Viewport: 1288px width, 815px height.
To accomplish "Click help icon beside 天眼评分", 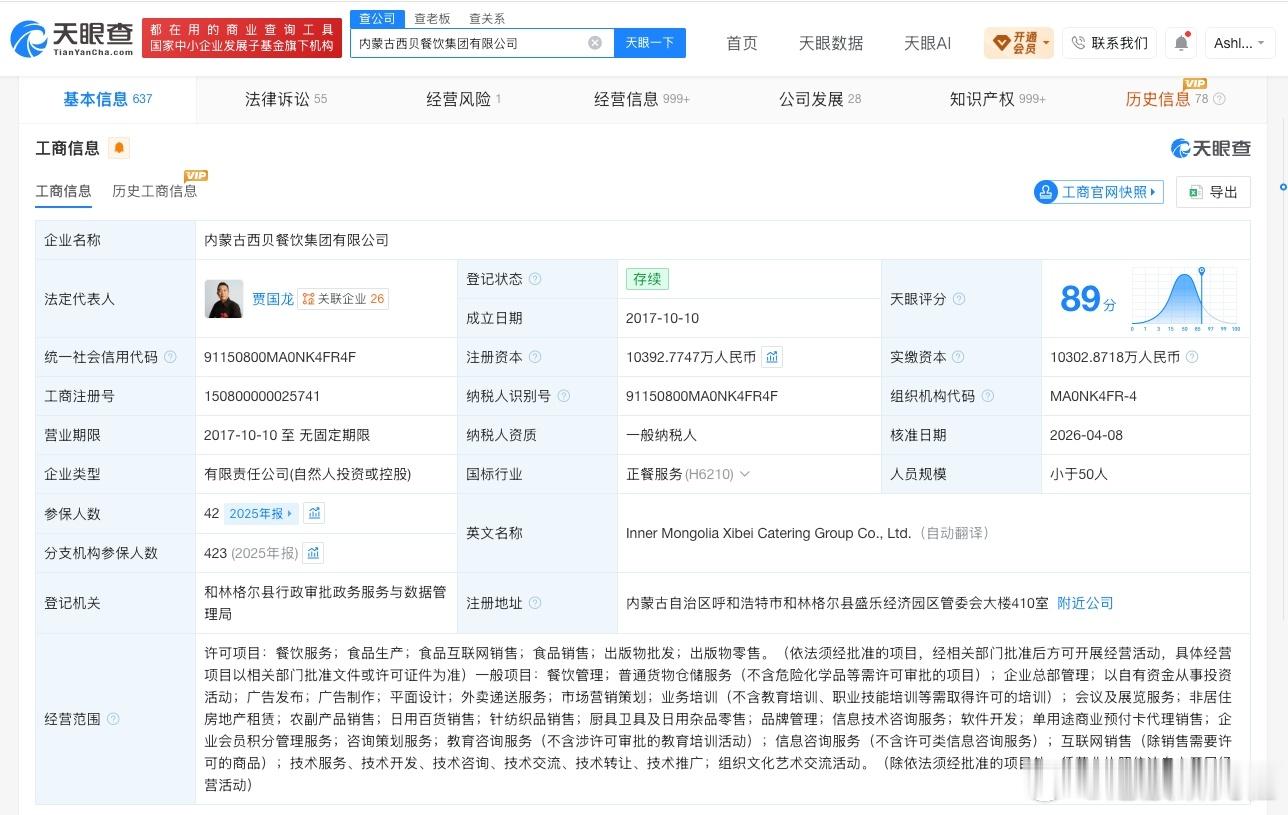I will pos(959,299).
